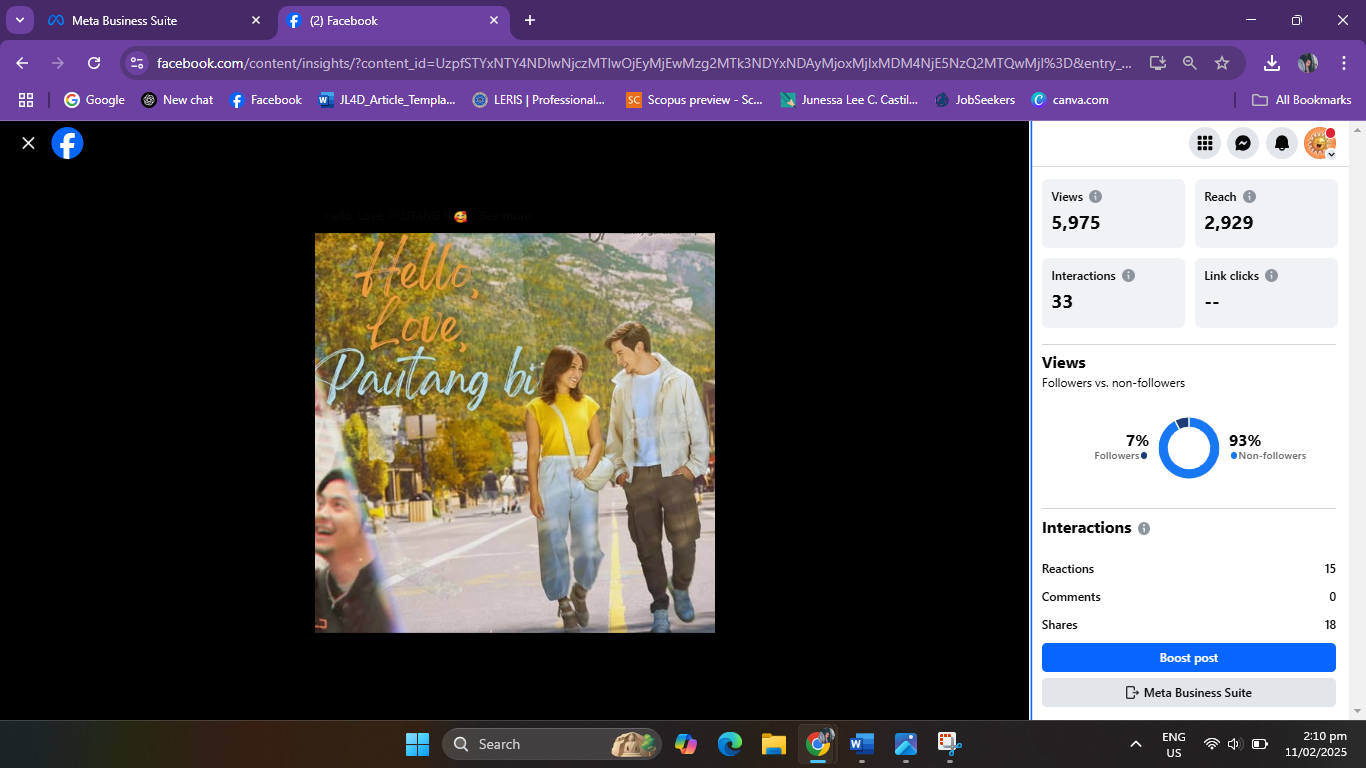
Task: Show hidden system tray icons
Action: [x=1136, y=744]
